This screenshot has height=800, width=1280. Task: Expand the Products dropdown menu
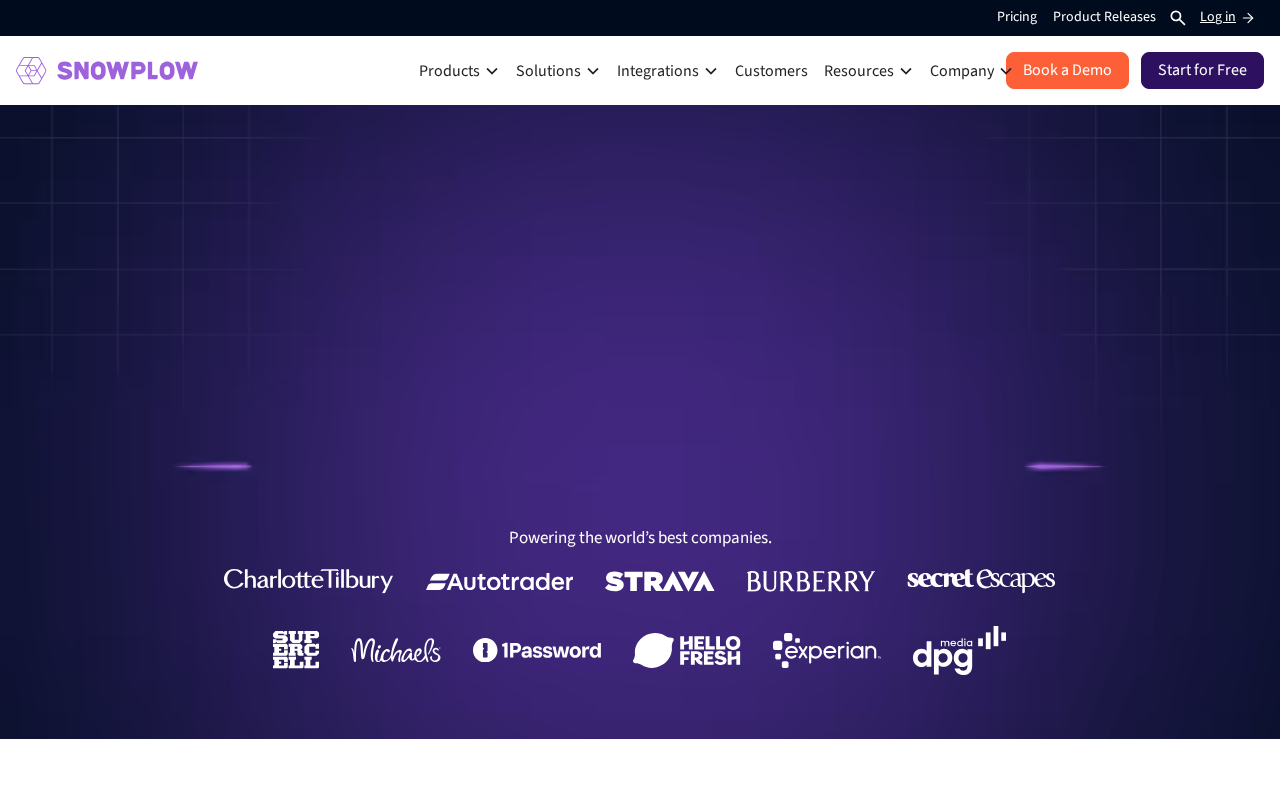coord(458,71)
